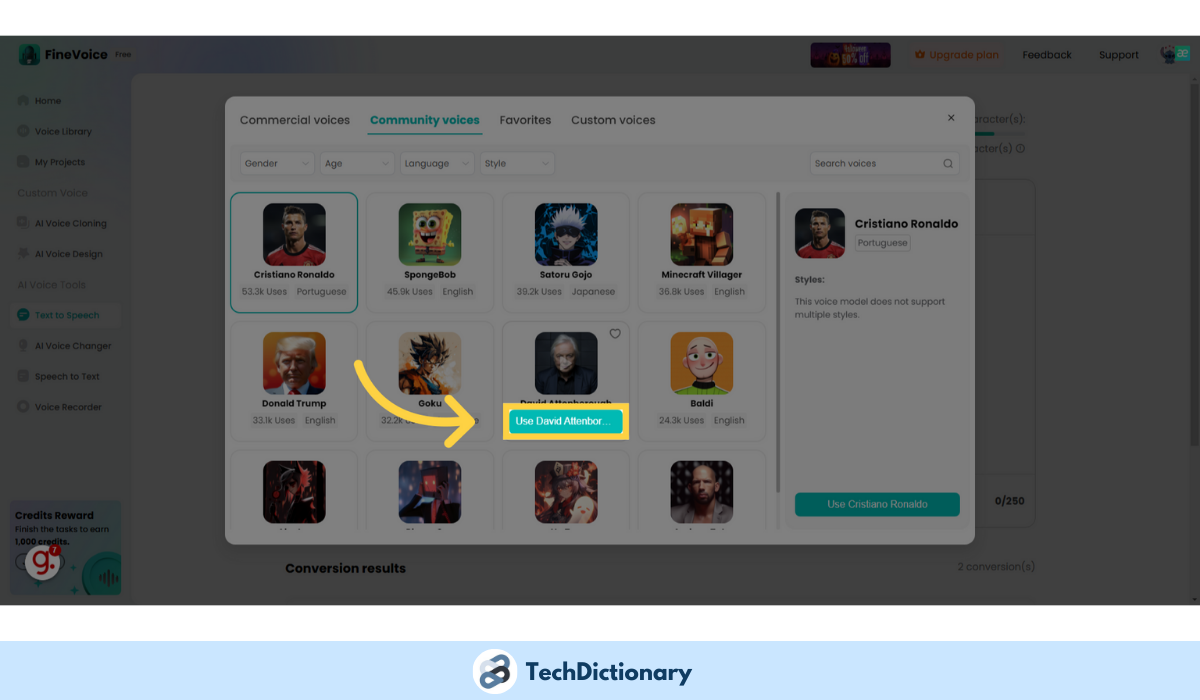Open the Style filter dropdown

coord(517,163)
